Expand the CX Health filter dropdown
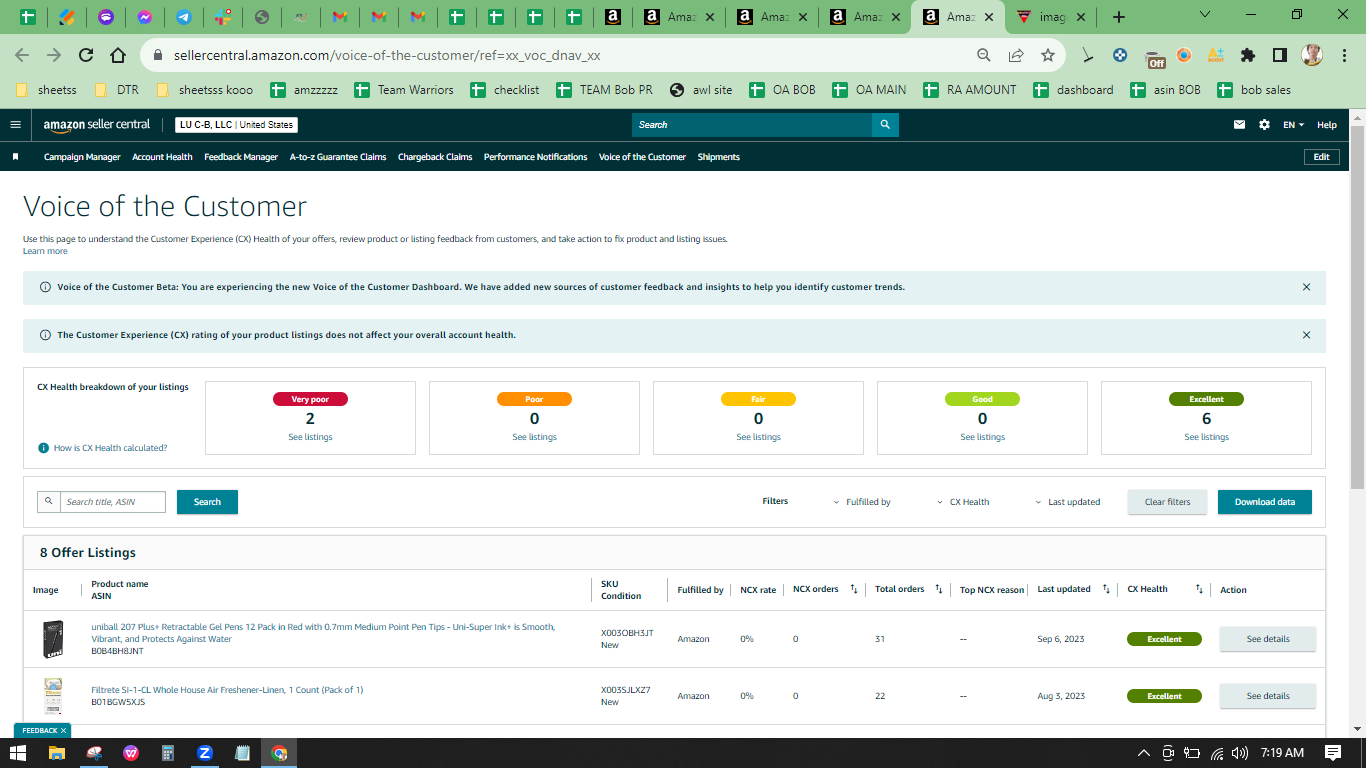This screenshot has height=768, width=1366. [x=963, y=502]
